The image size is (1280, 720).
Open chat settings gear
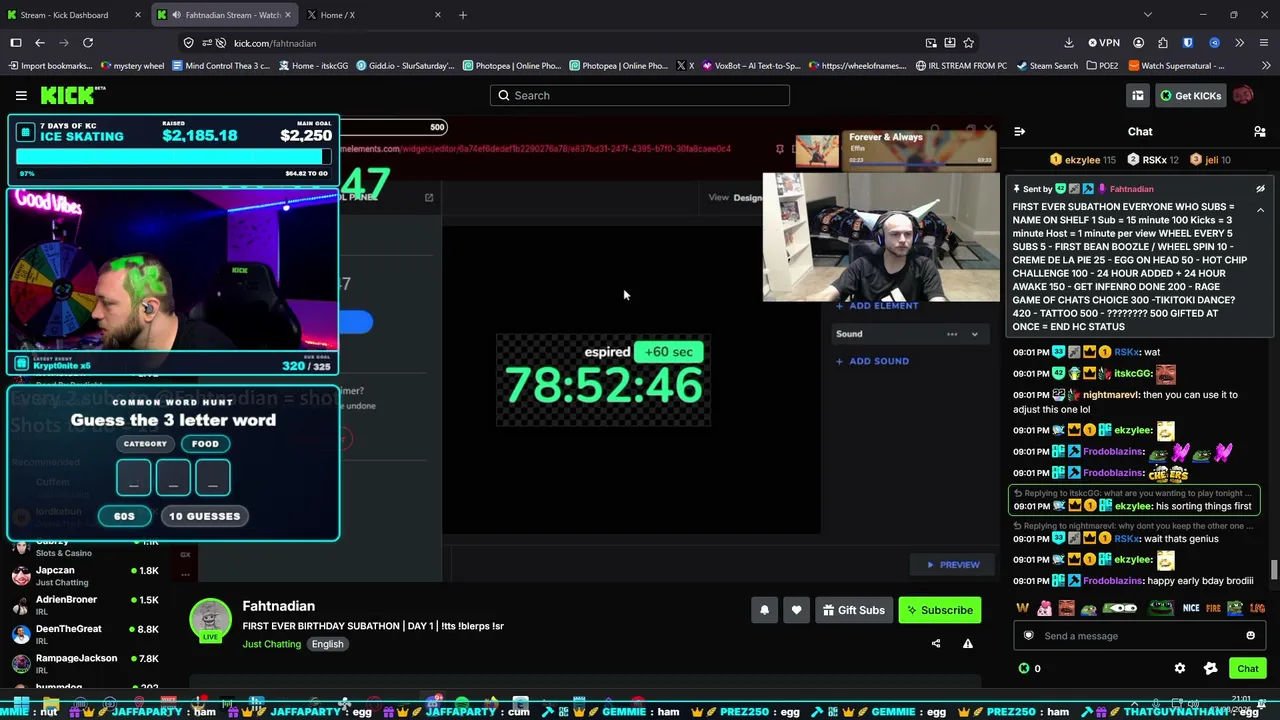point(1180,668)
